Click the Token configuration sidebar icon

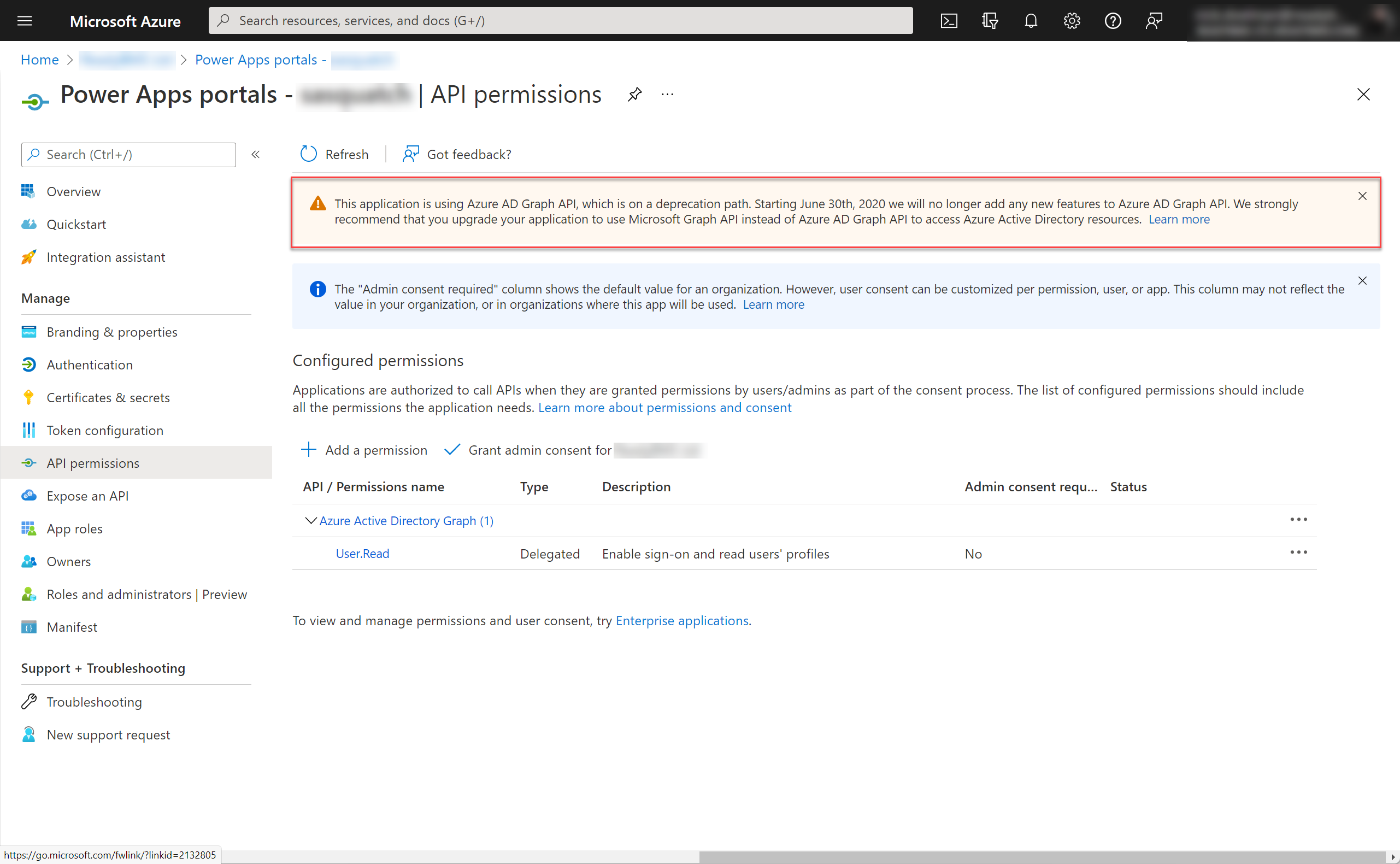click(28, 430)
